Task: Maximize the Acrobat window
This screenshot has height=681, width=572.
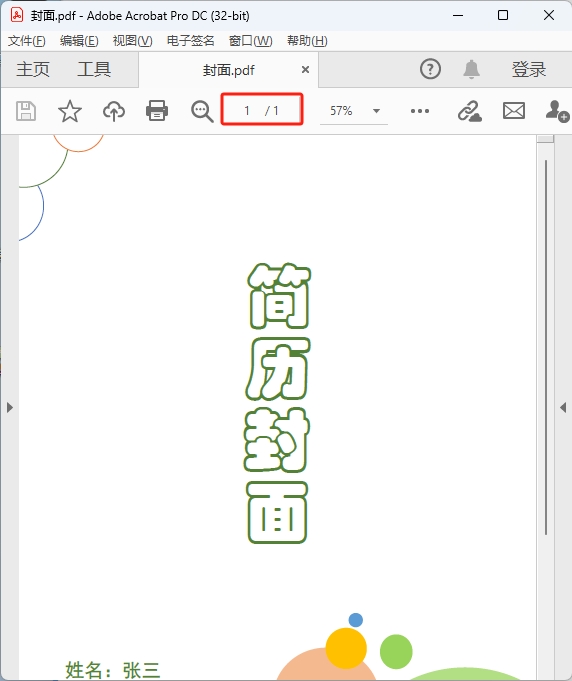Action: [x=503, y=15]
